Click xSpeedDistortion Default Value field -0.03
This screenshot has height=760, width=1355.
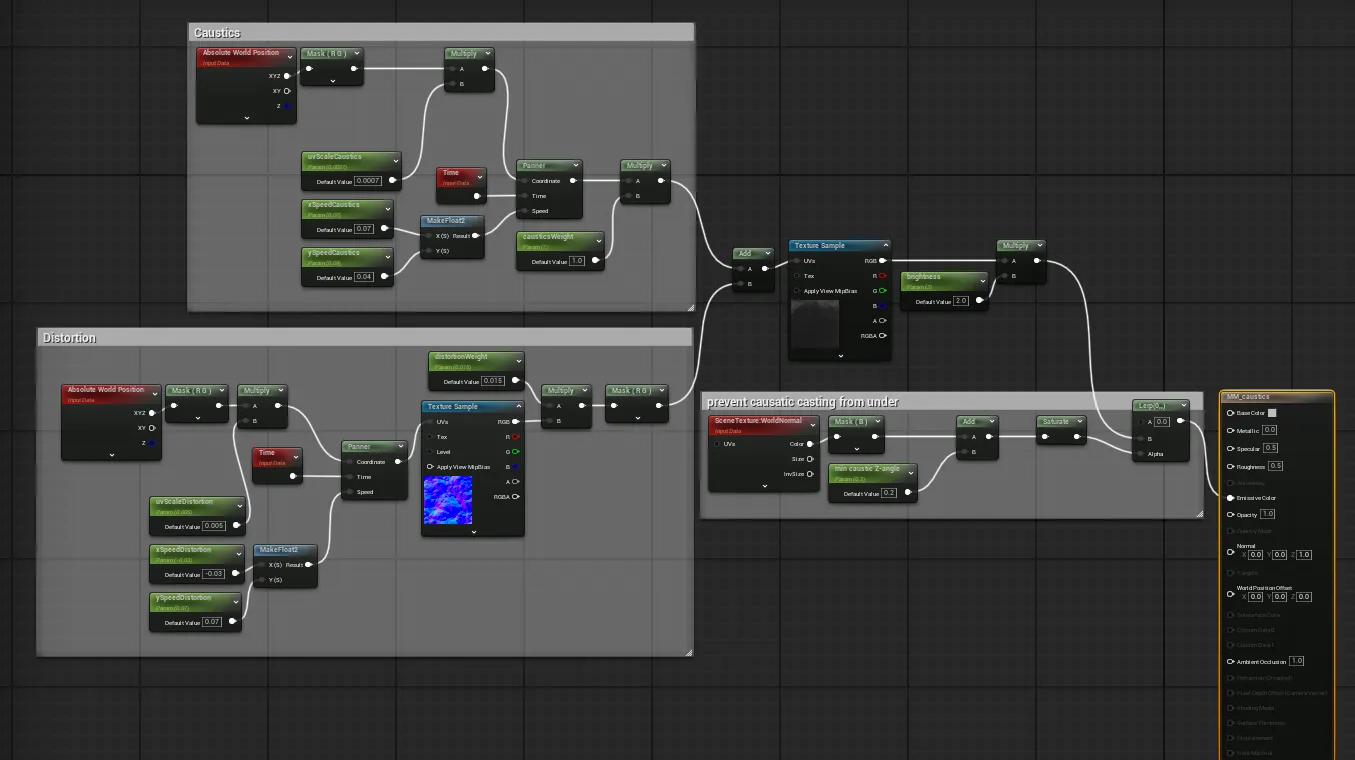pos(215,574)
